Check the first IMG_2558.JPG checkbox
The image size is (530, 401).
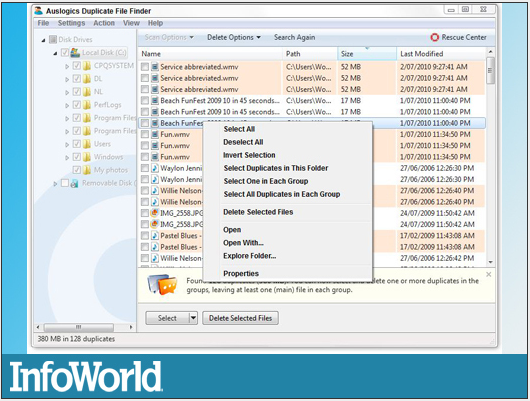pos(145,213)
